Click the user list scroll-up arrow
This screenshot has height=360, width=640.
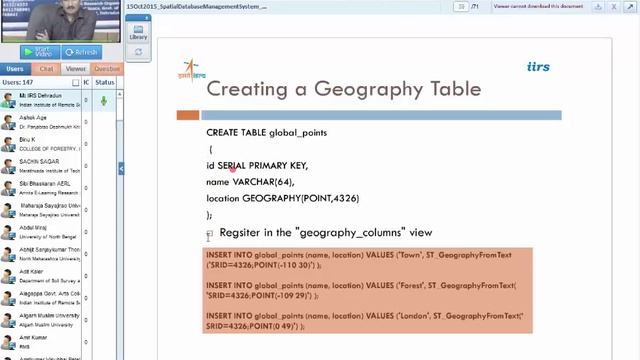pos(120,94)
